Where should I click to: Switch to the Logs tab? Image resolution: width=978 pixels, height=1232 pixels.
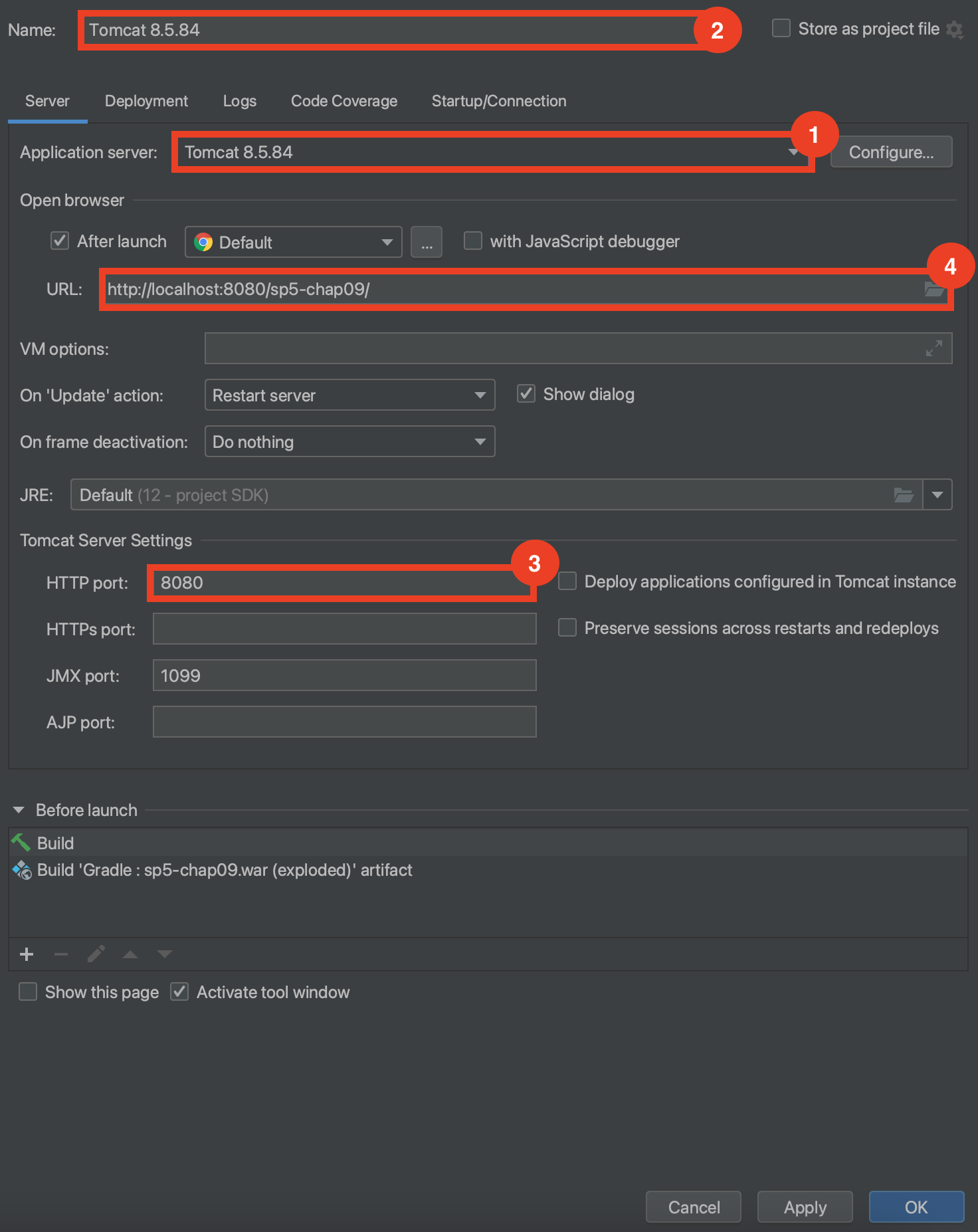tap(240, 101)
